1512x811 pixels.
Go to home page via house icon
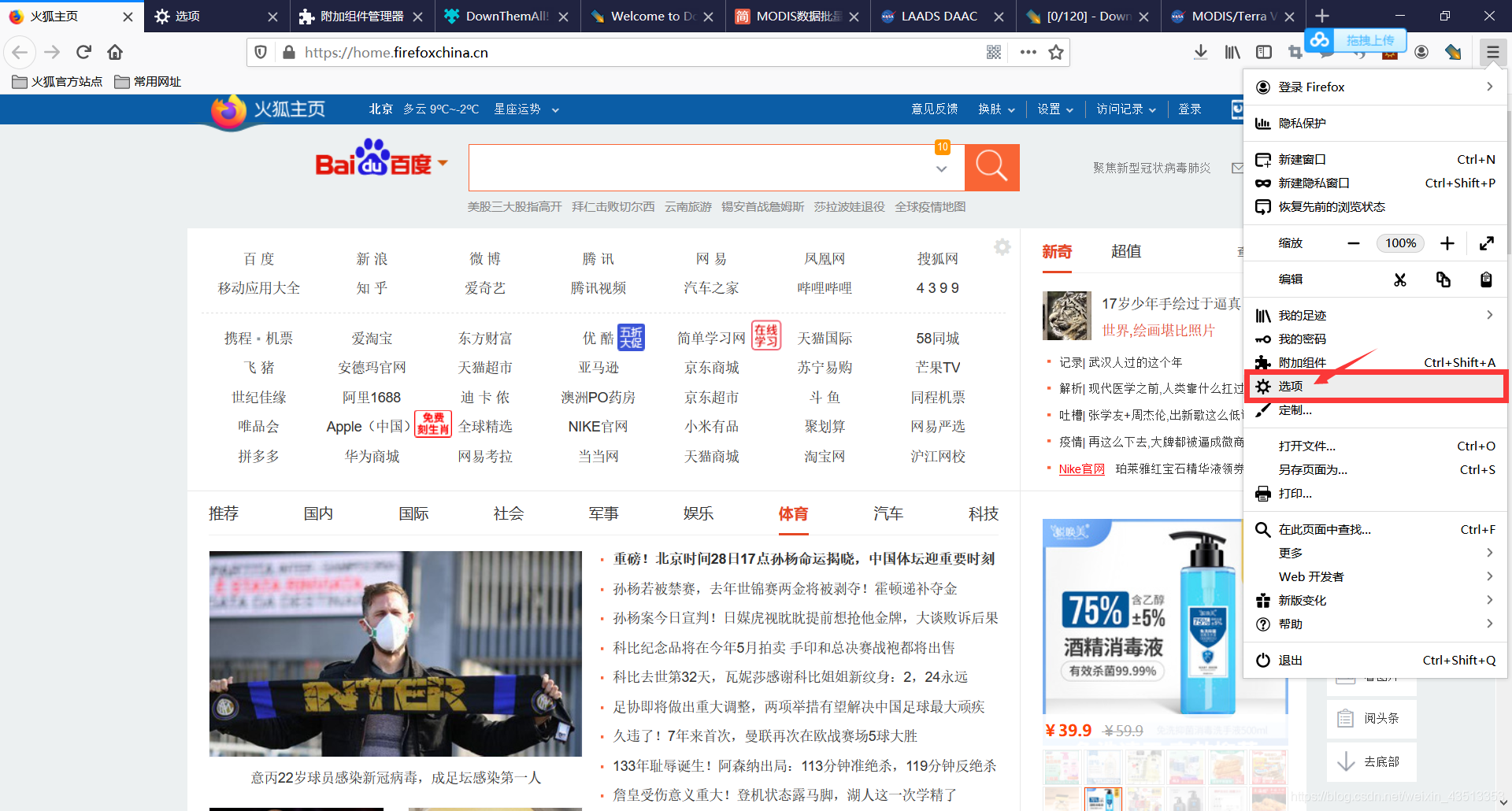coord(115,52)
